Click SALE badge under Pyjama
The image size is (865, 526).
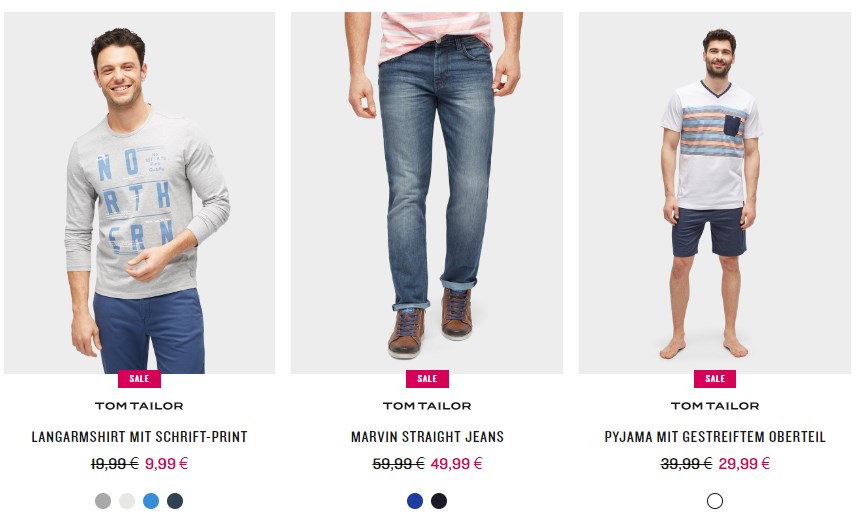pyautogui.click(x=715, y=379)
